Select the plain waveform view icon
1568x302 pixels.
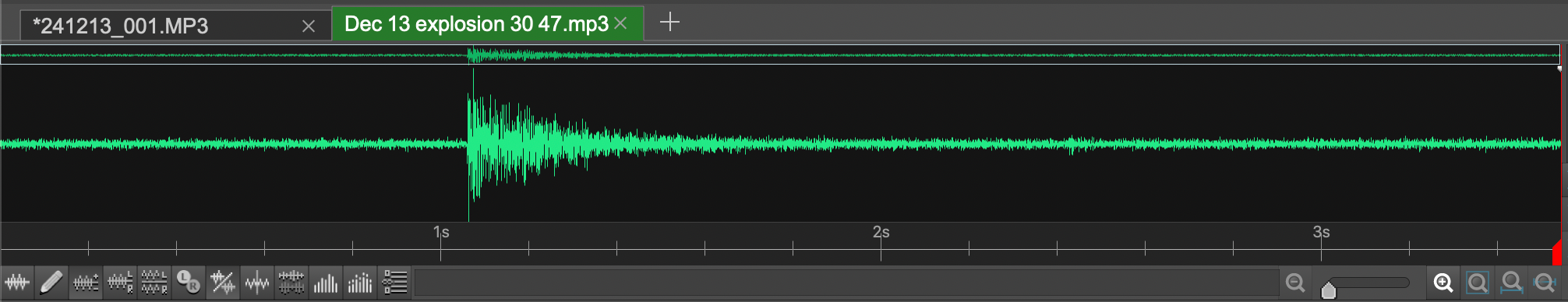16,283
